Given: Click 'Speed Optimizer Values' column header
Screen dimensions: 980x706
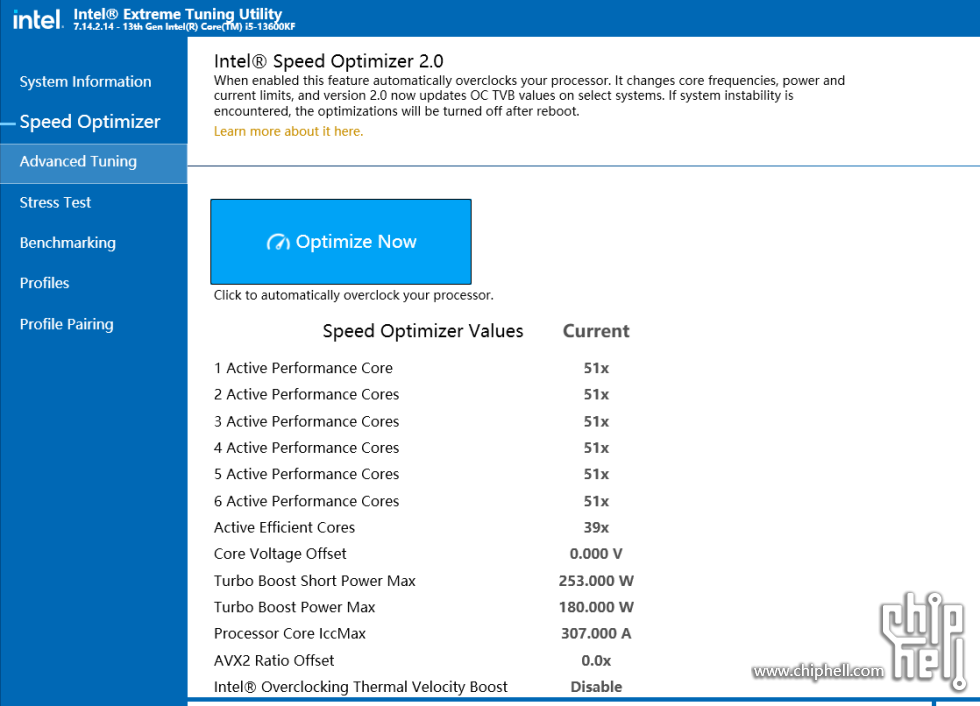Looking at the screenshot, I should [x=422, y=331].
